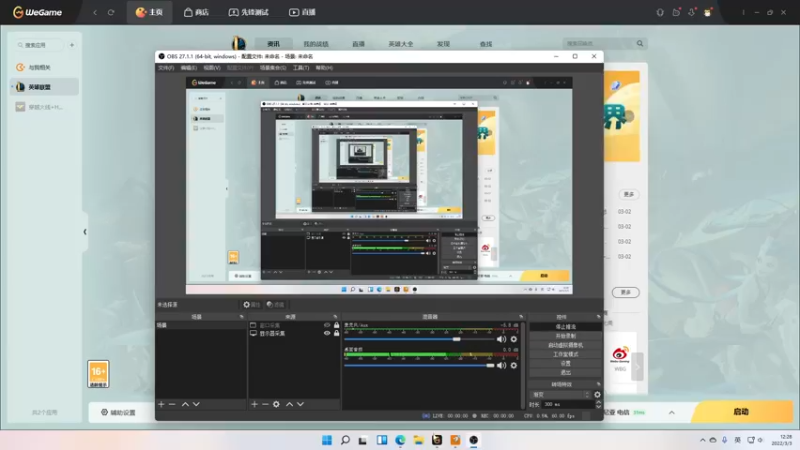This screenshot has width=800, height=450.
Task: Open source 滤镜 filters button
Action: [x=276, y=305]
